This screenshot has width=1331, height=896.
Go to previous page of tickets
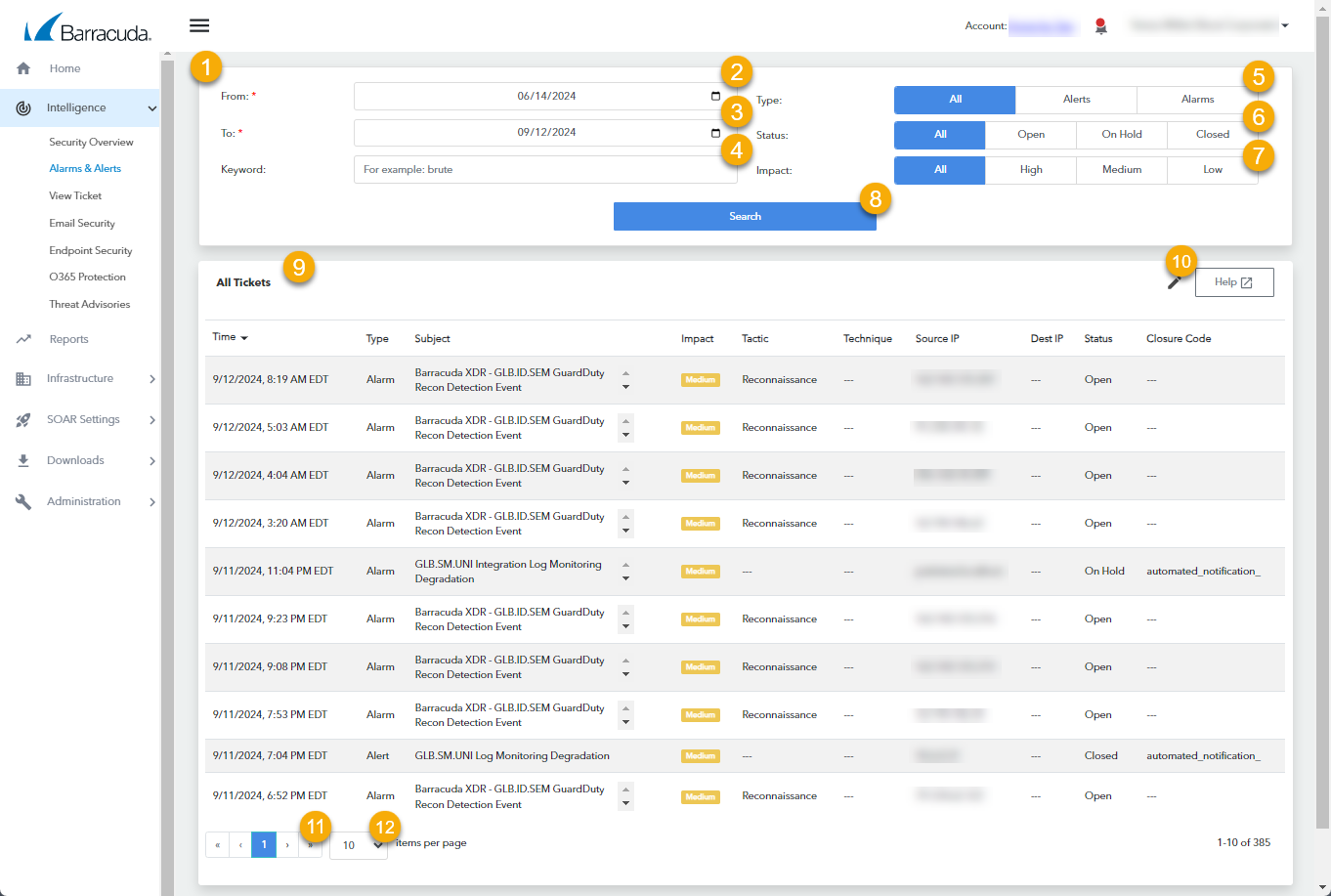pos(240,845)
